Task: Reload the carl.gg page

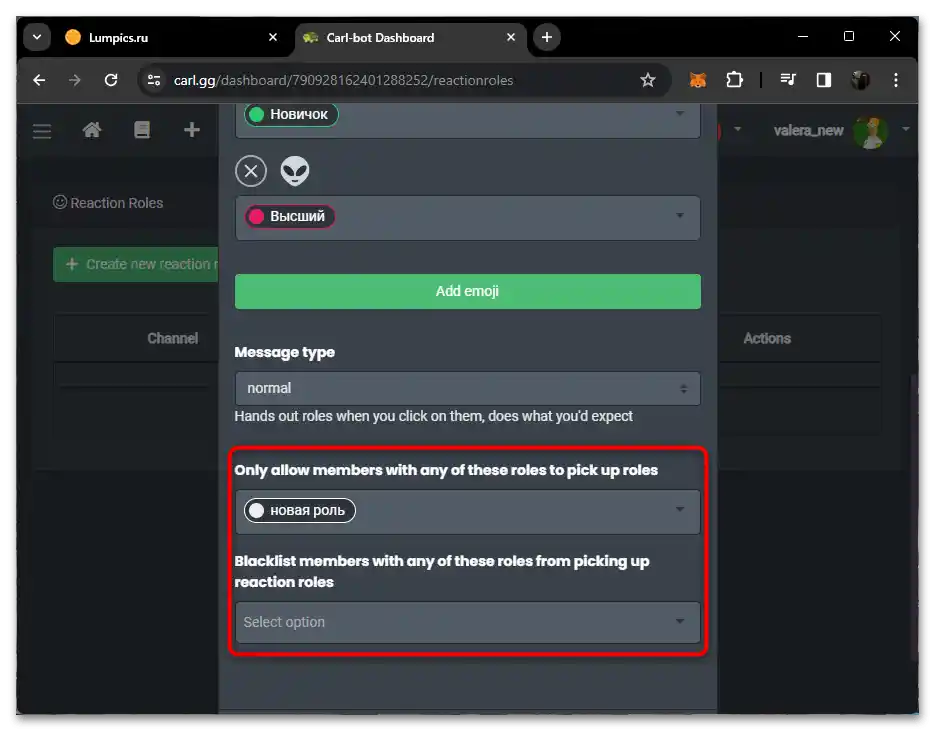Action: 111,80
